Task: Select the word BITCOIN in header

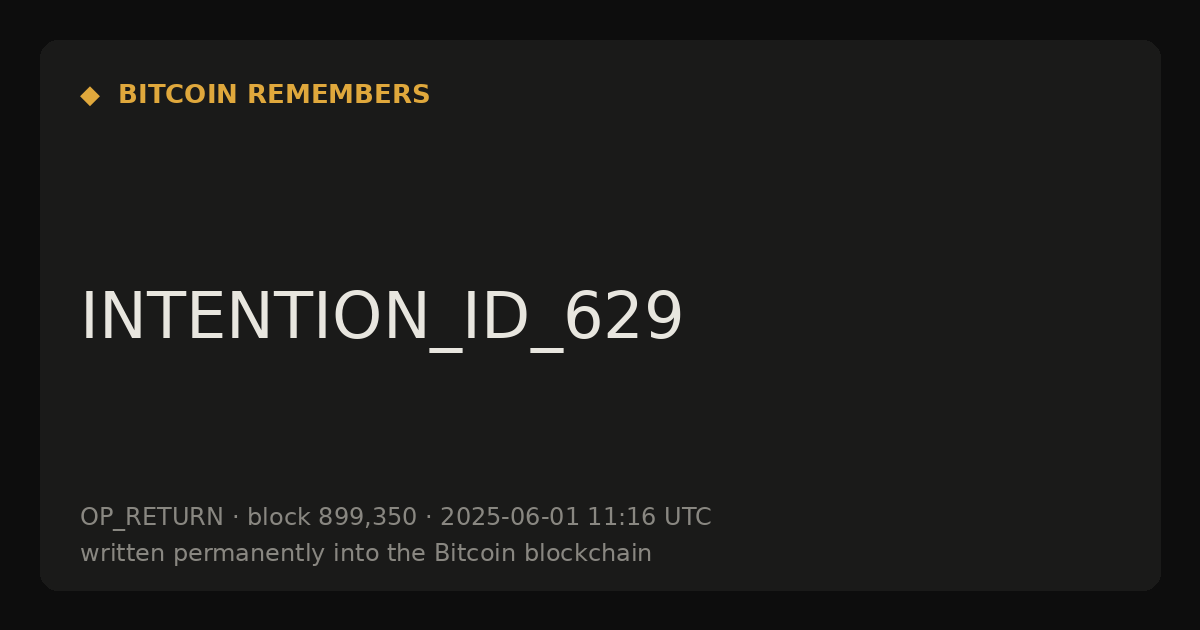Action: [x=179, y=95]
